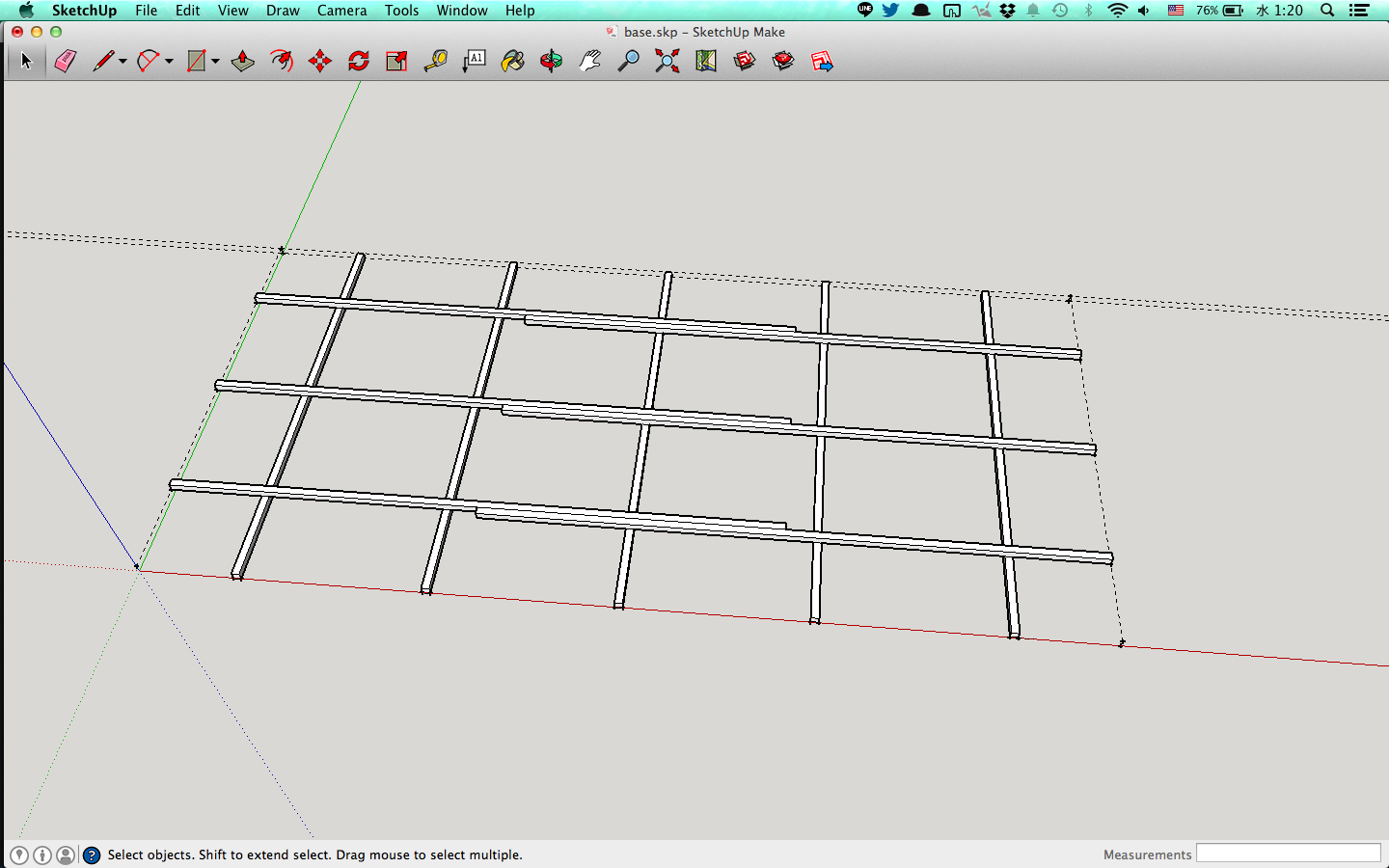Select the Rotate tool
1389x868 pixels.
pos(358,62)
